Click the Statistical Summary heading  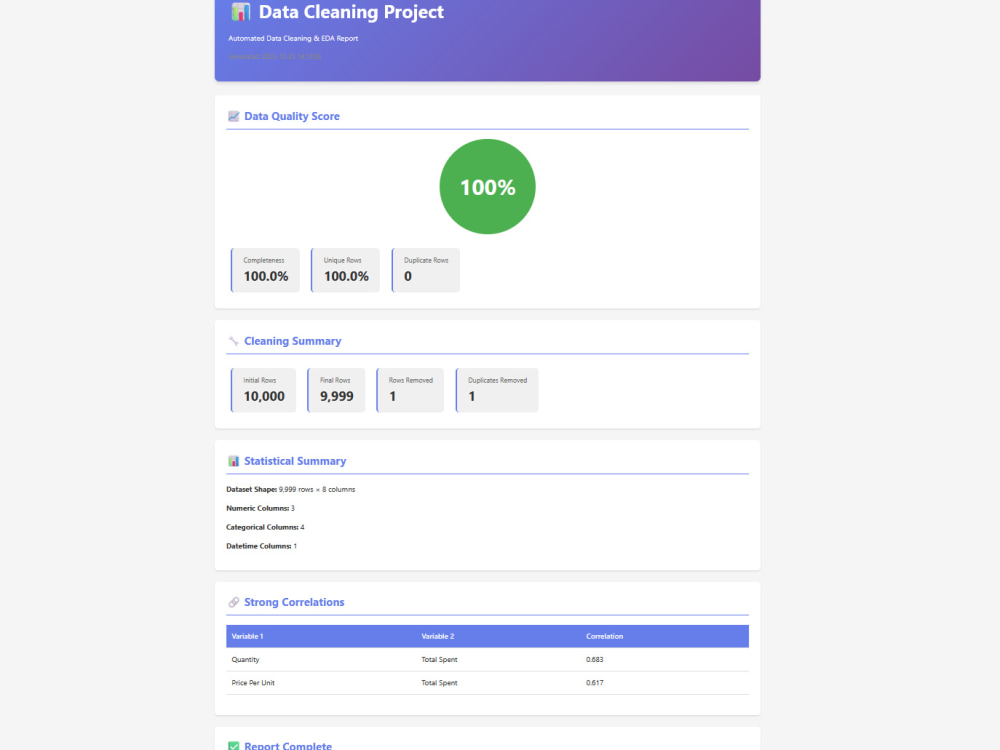pyautogui.click(x=295, y=461)
